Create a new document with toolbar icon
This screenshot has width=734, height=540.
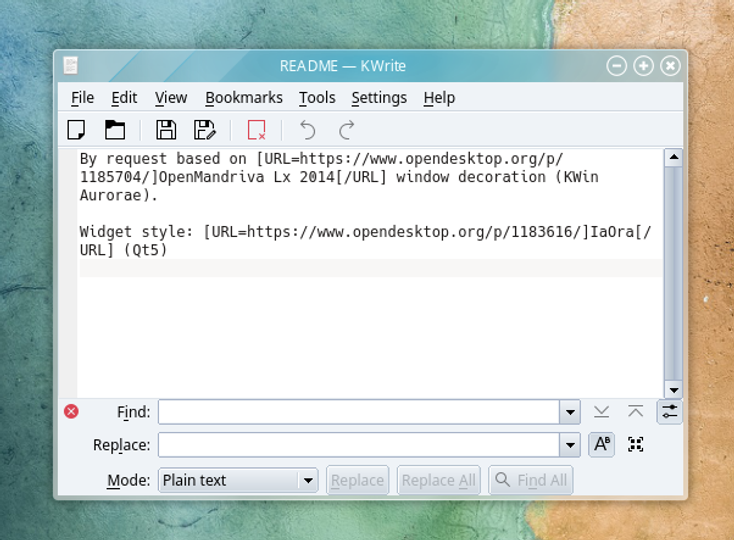coord(76,130)
